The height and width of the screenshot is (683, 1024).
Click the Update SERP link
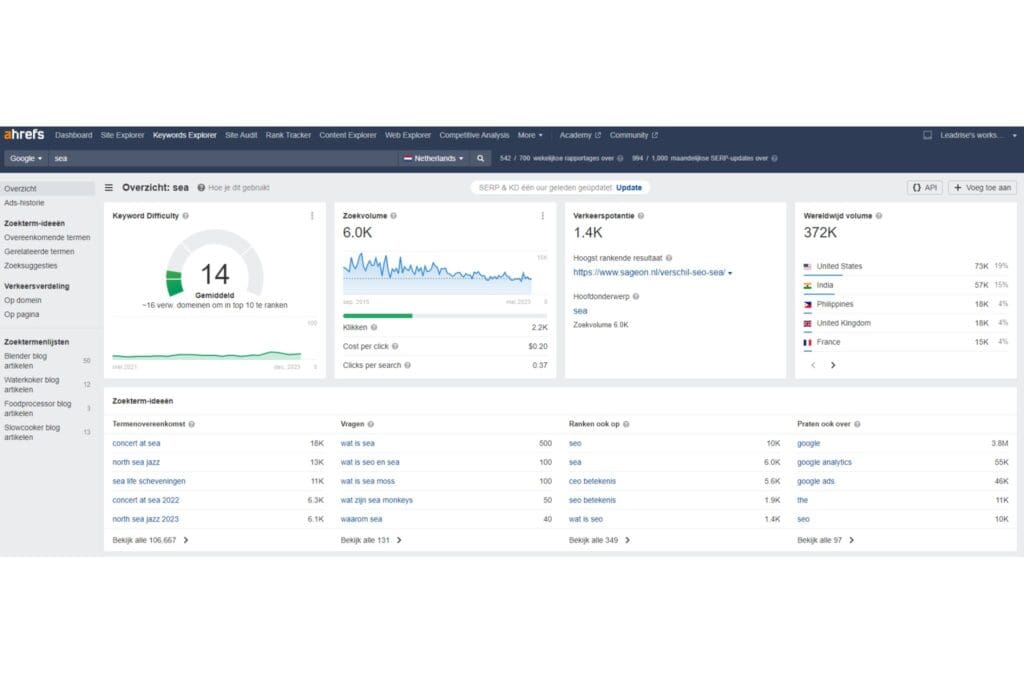tap(629, 187)
